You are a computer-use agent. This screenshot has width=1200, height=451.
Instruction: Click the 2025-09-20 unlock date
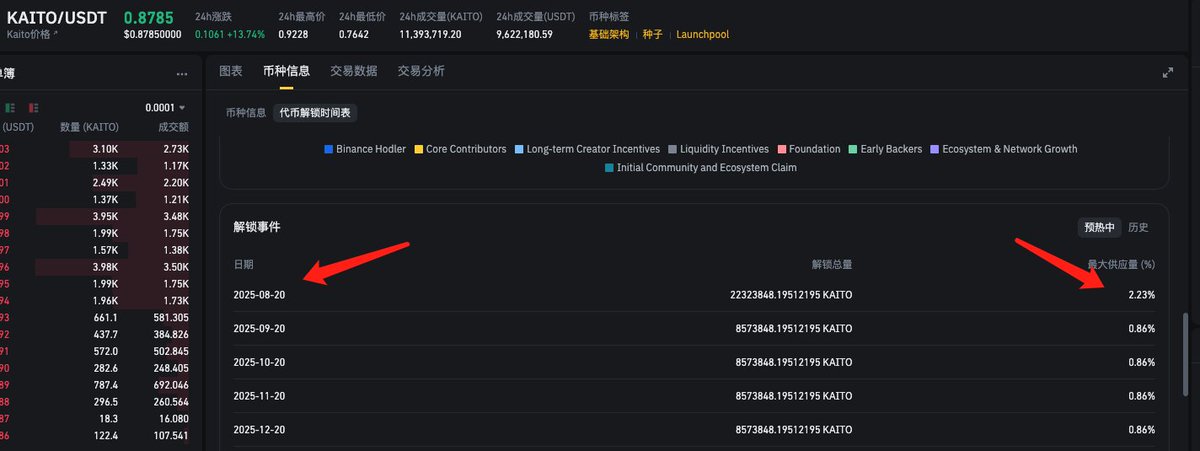coord(260,328)
